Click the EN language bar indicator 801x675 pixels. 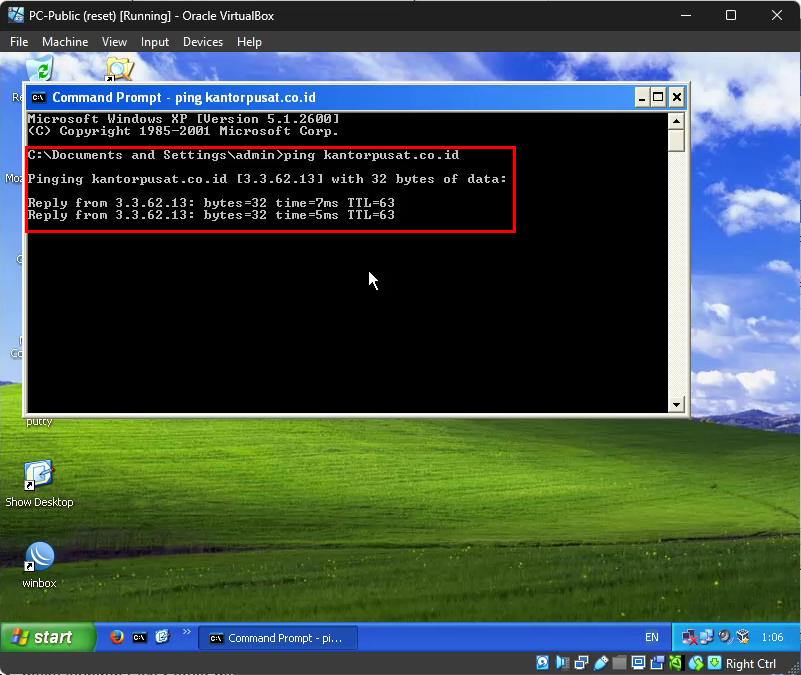click(x=652, y=638)
